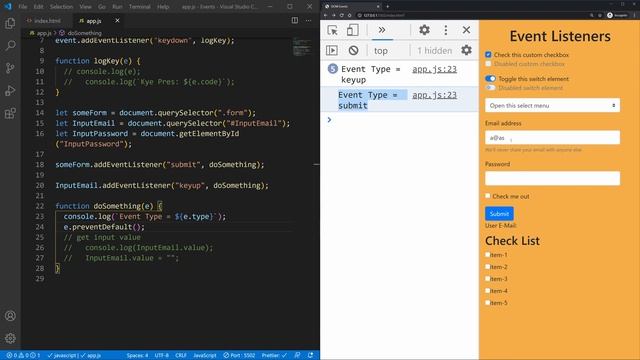Image resolution: width=640 pixels, height=360 pixels.
Task: Click the '1 hidden' console messages label
Action: click(x=435, y=51)
